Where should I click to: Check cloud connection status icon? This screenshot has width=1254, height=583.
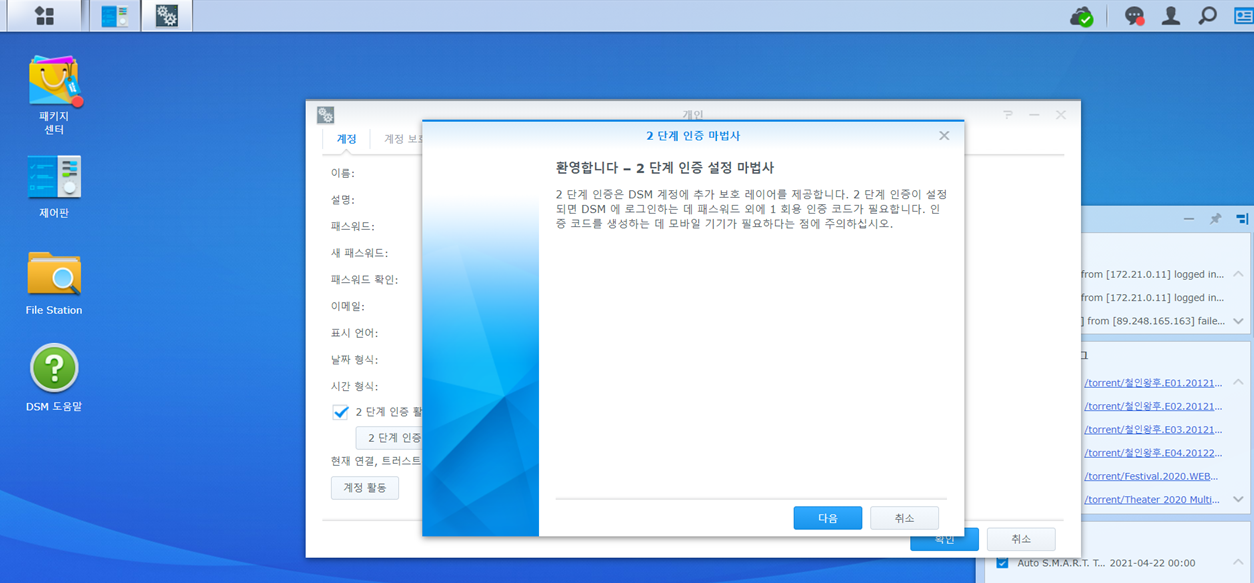tap(1081, 16)
